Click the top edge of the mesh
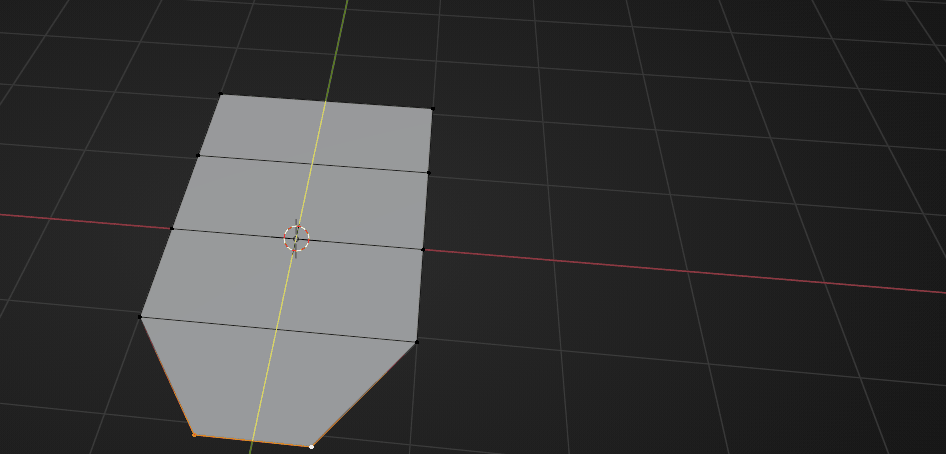This screenshot has height=454, width=946. [x=326, y=101]
